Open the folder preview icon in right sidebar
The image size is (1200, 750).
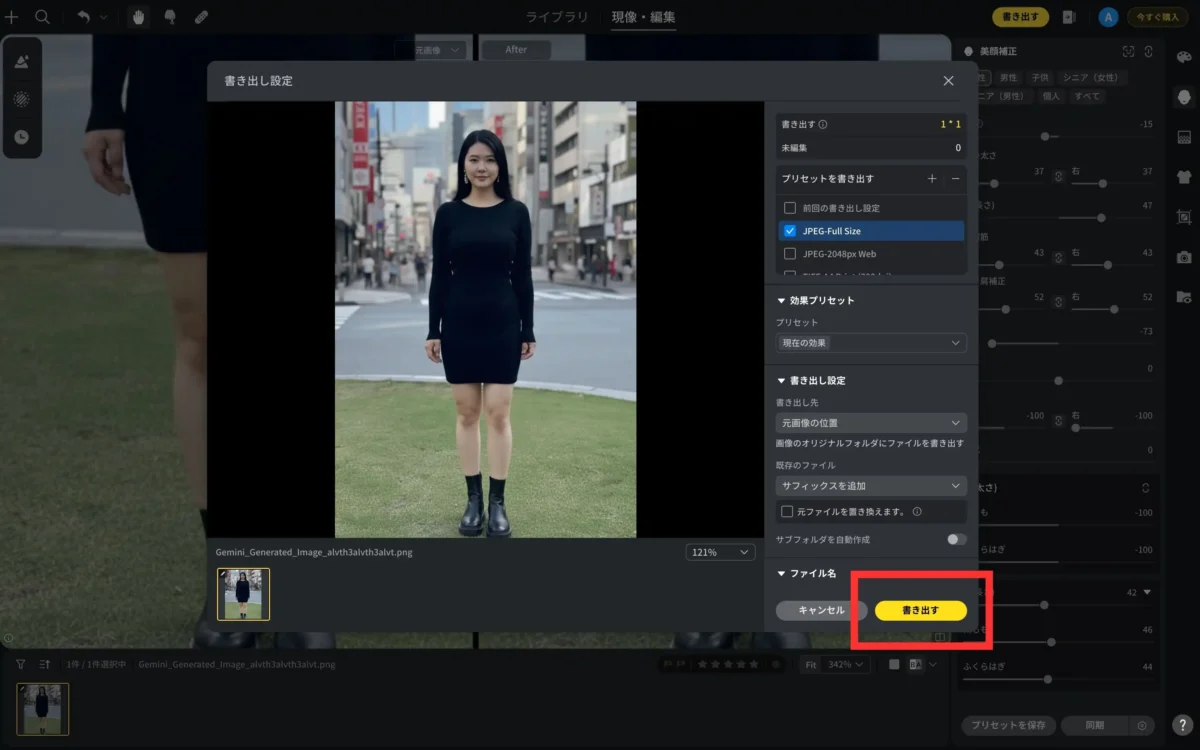[1184, 297]
